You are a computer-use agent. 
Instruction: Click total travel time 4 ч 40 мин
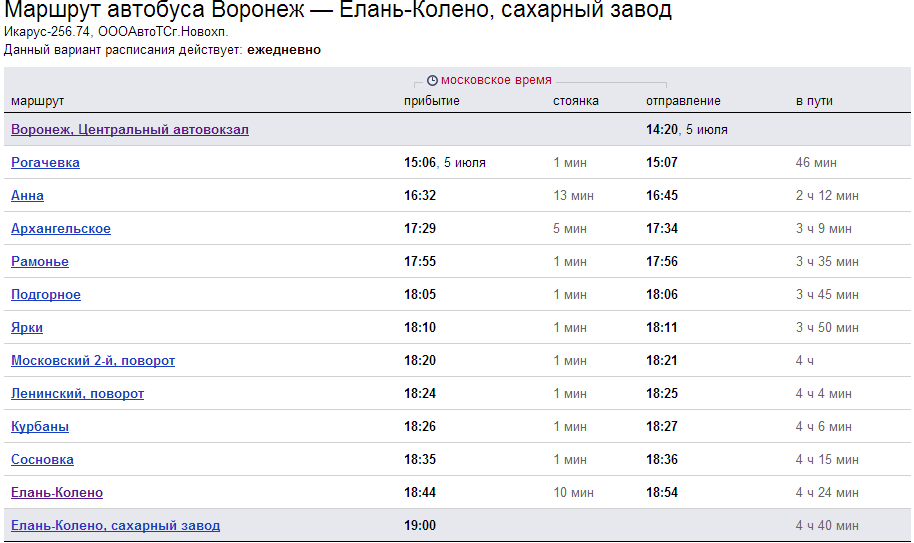(x=827, y=526)
